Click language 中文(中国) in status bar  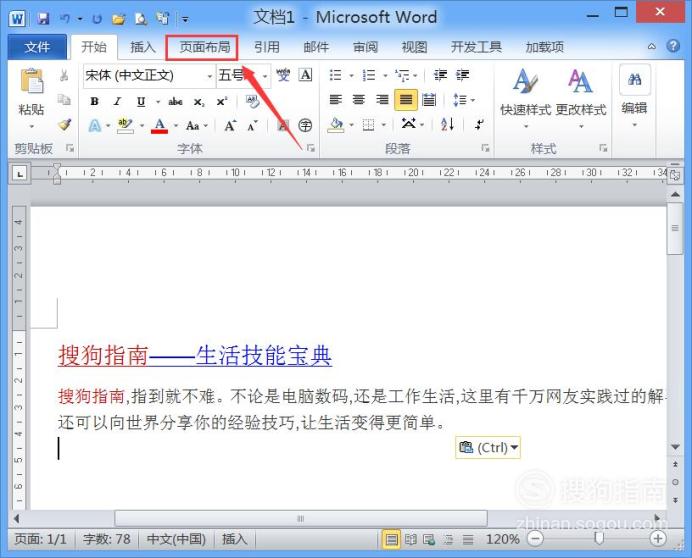[x=176, y=539]
